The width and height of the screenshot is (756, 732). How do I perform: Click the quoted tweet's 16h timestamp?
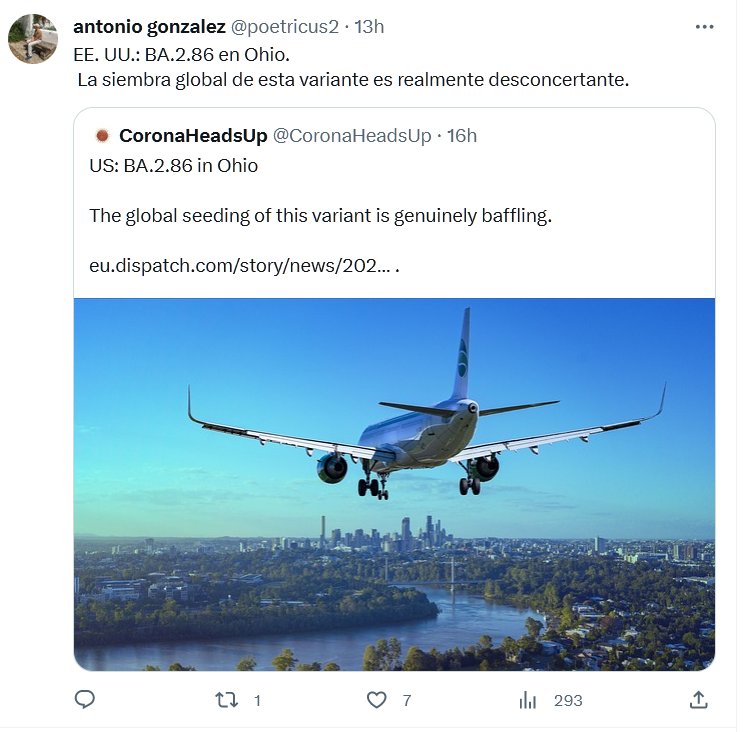pos(462,136)
